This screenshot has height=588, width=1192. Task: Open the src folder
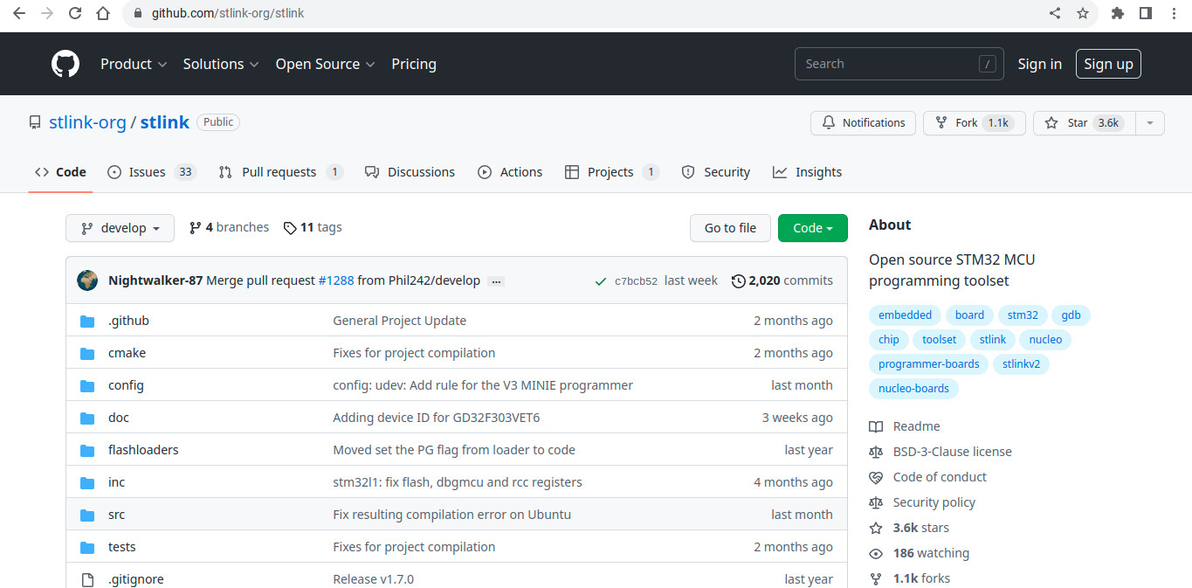116,515
